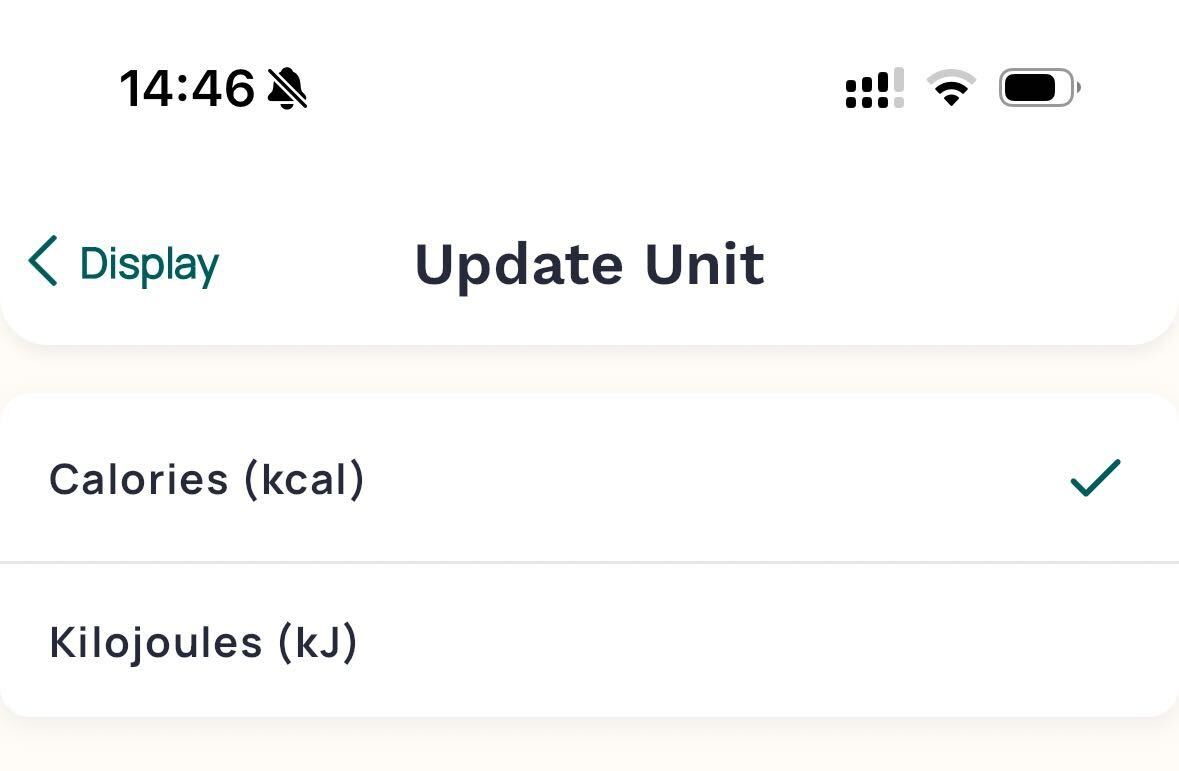Tap the divider line between unit options

(x=589, y=562)
